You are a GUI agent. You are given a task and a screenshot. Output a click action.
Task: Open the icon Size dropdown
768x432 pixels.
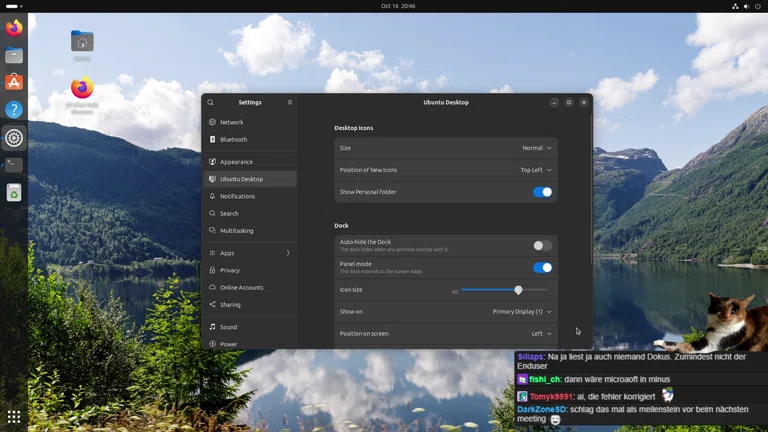tap(536, 148)
